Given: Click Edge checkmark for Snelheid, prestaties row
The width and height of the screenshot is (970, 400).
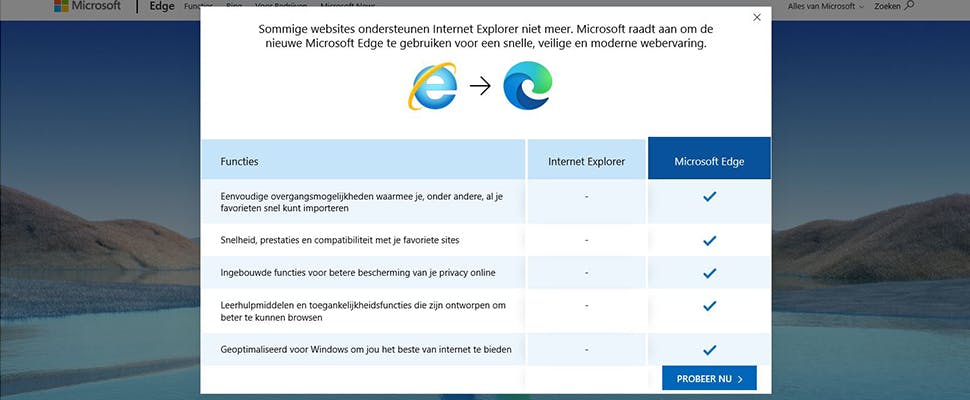Looking at the screenshot, I should [x=709, y=240].
